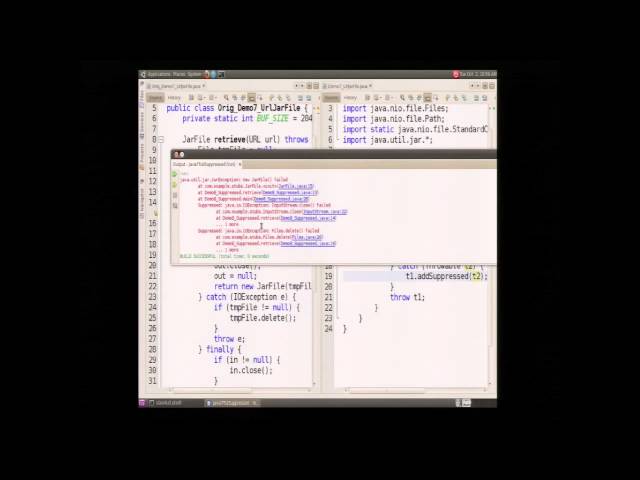Image resolution: width=640 pixels, height=480 pixels.
Task: Click Next Bookmark in Orig_Demo7 editor toolbar
Action: (x=280, y=98)
